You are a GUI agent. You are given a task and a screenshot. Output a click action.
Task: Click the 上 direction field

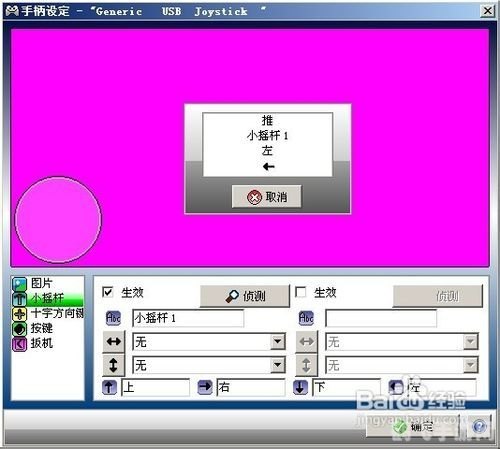(x=156, y=387)
